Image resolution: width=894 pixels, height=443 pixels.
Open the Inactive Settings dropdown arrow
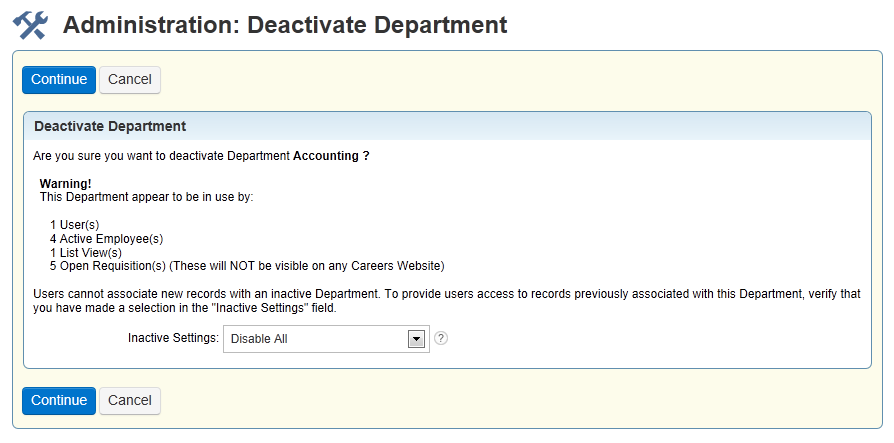(x=416, y=339)
